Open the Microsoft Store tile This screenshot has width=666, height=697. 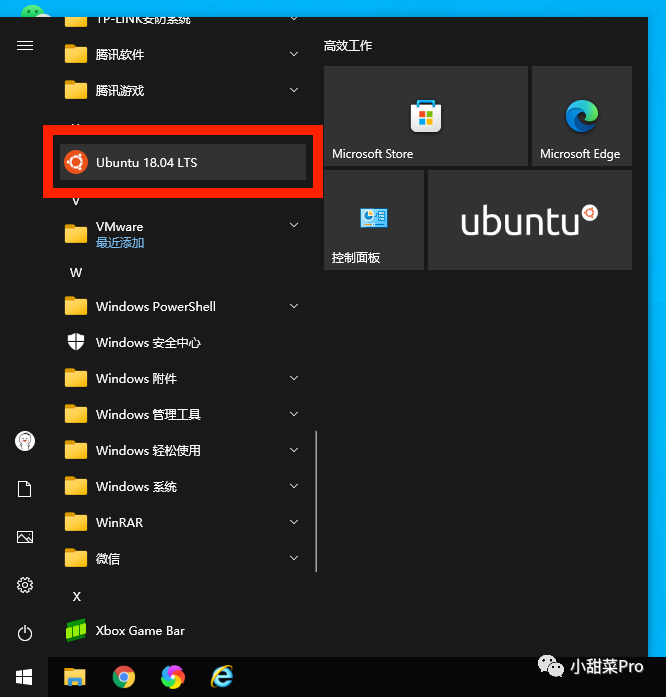tap(425, 116)
